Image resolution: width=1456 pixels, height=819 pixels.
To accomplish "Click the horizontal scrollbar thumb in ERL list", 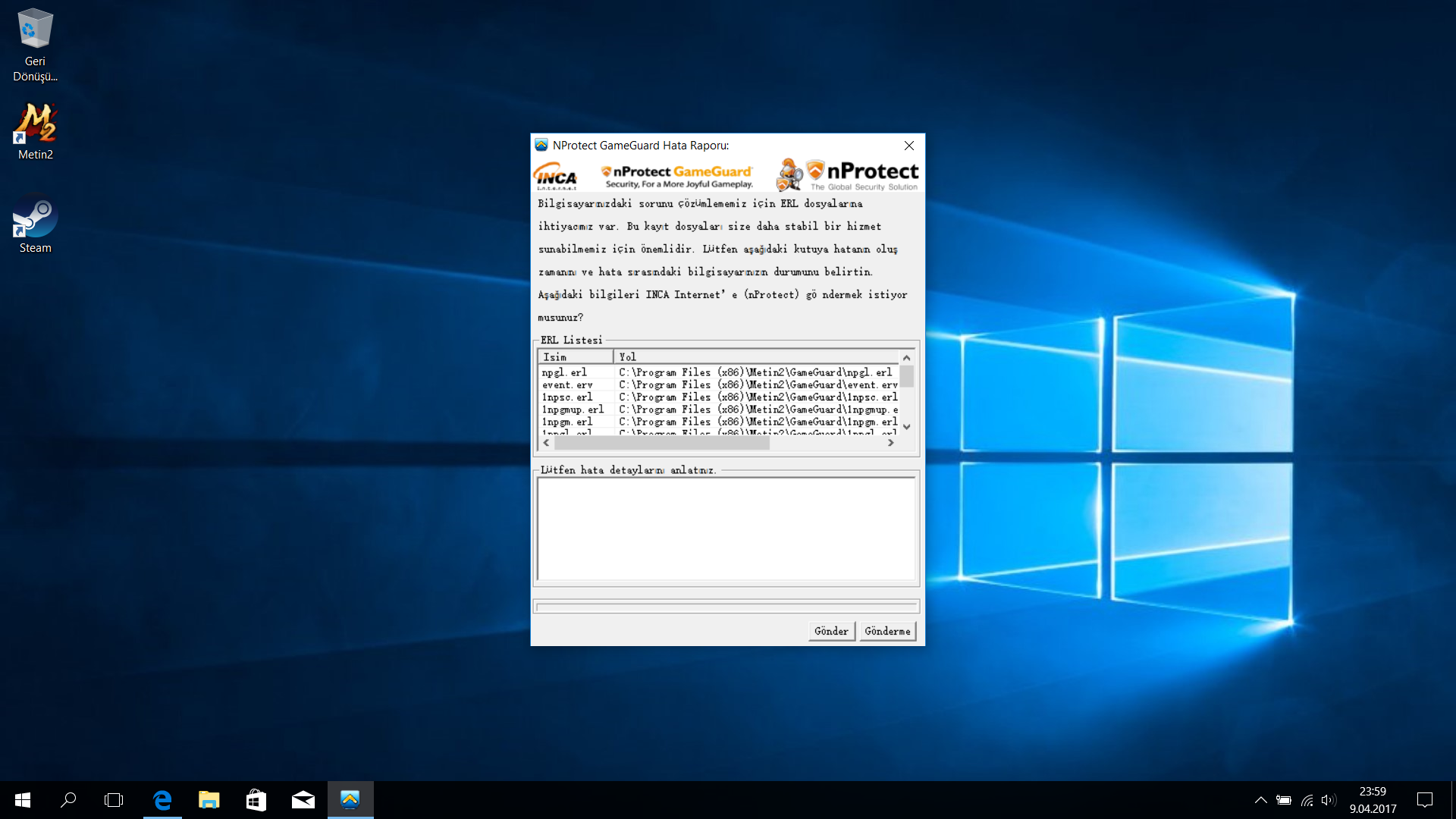I will 662,443.
